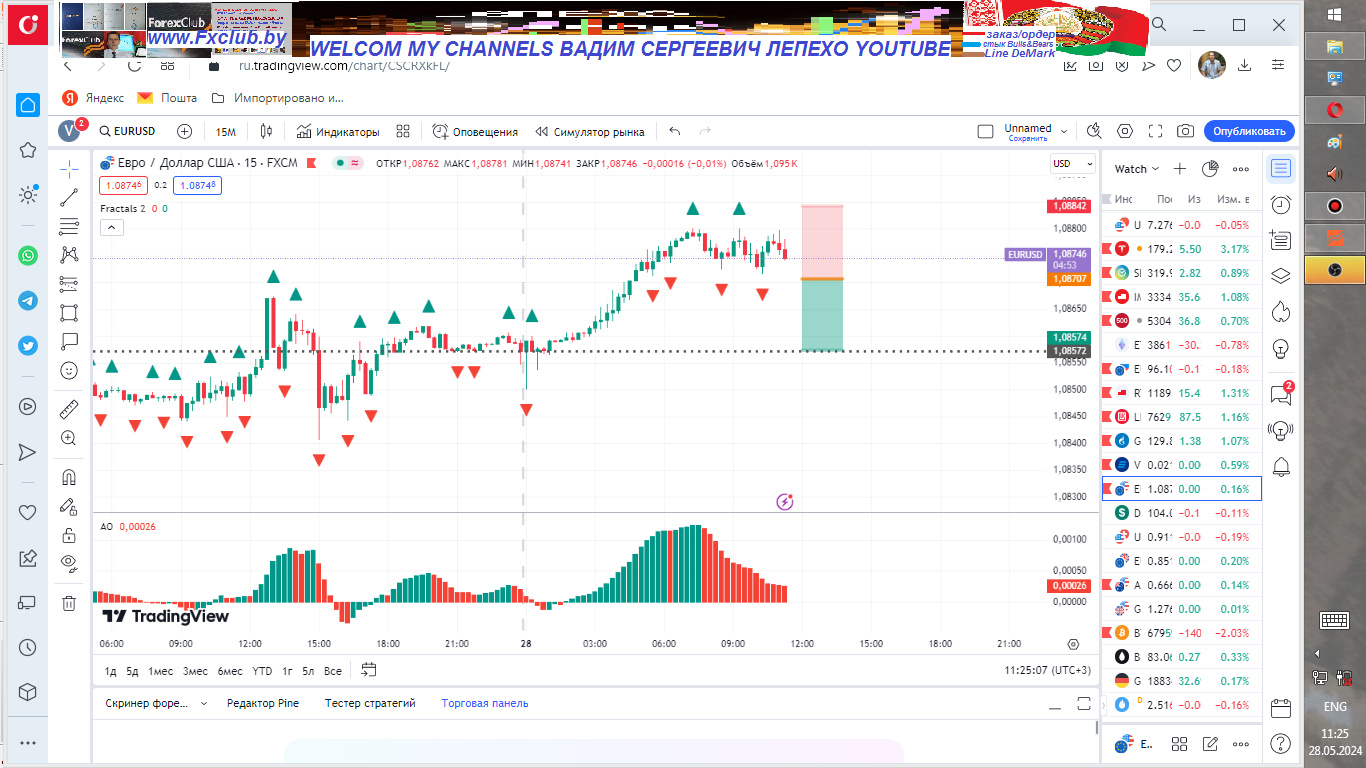Screen dimensions: 1366x768
Task: Expand the Скринер форекс dropdown arrow
Action: (204, 704)
